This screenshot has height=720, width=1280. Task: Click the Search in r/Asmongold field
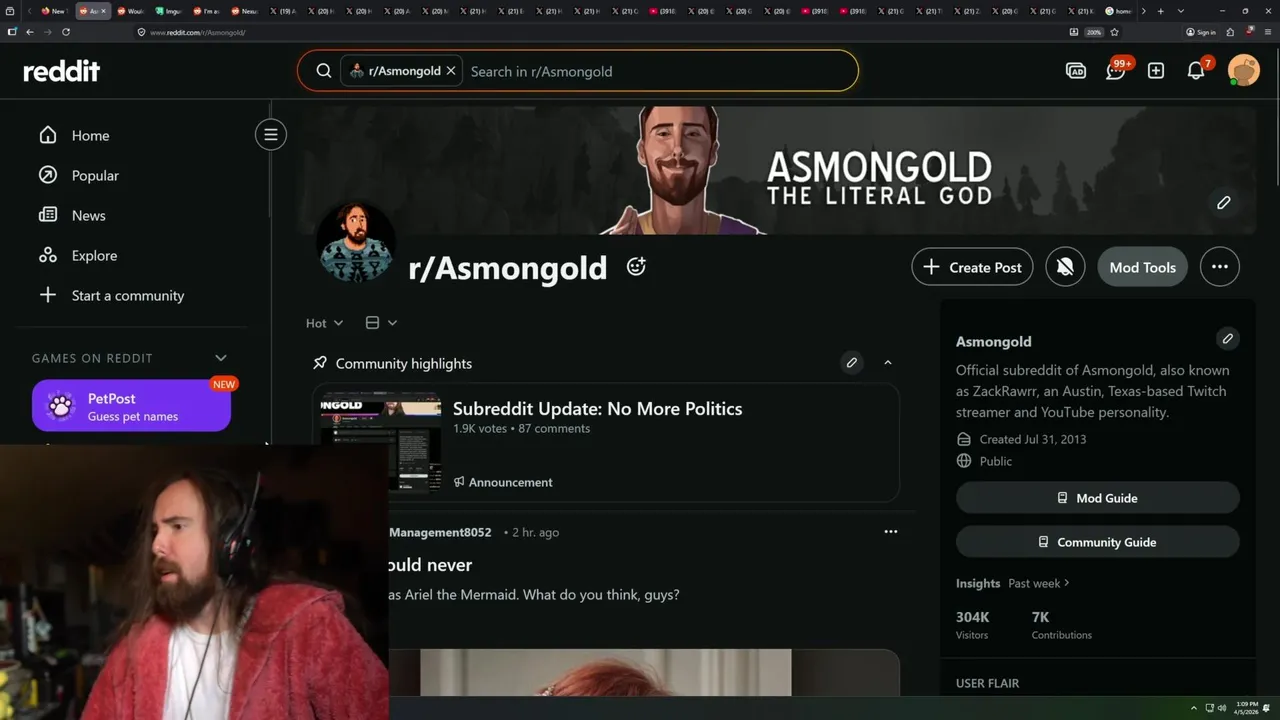click(660, 71)
